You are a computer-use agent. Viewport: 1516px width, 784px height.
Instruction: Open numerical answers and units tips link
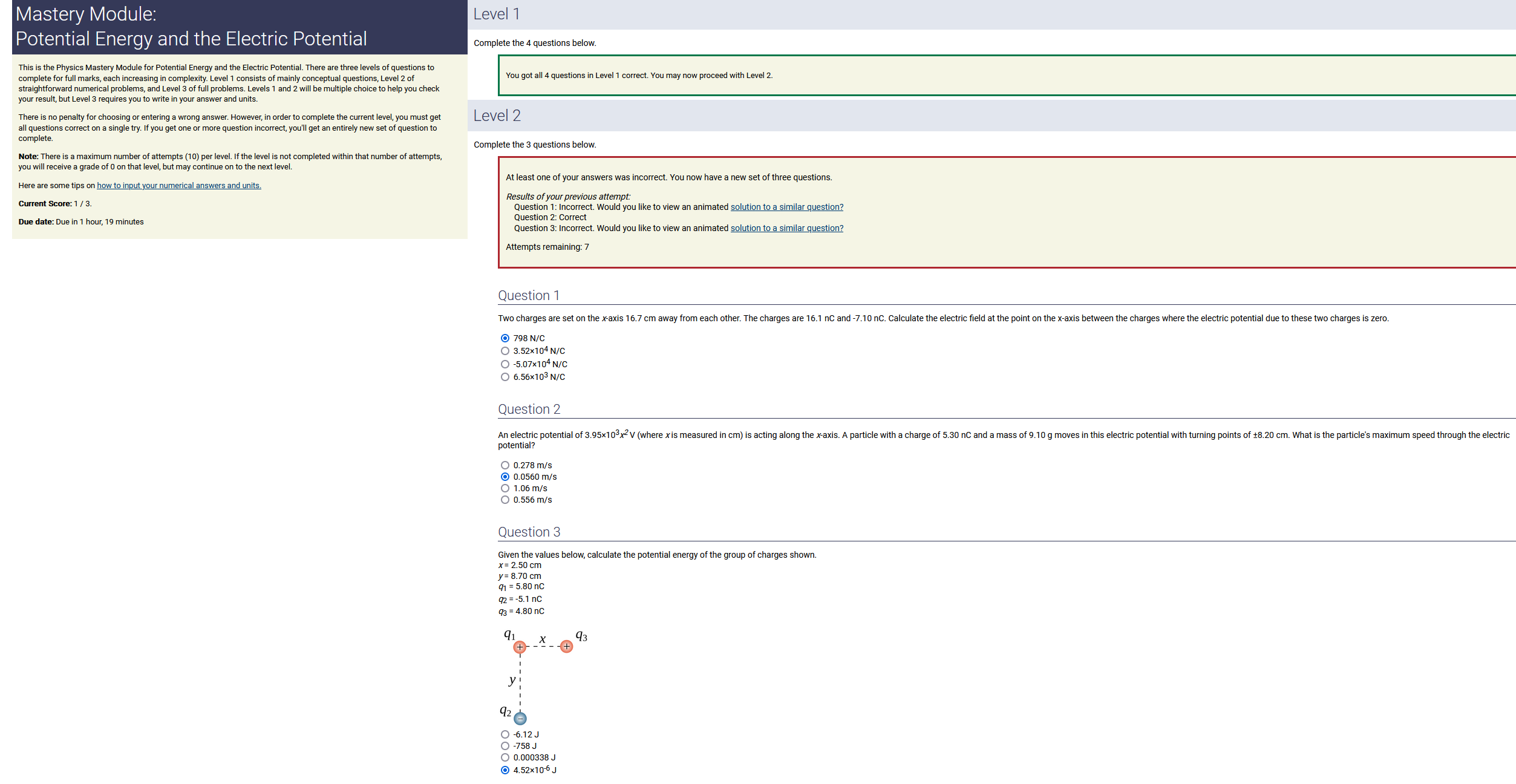click(179, 186)
